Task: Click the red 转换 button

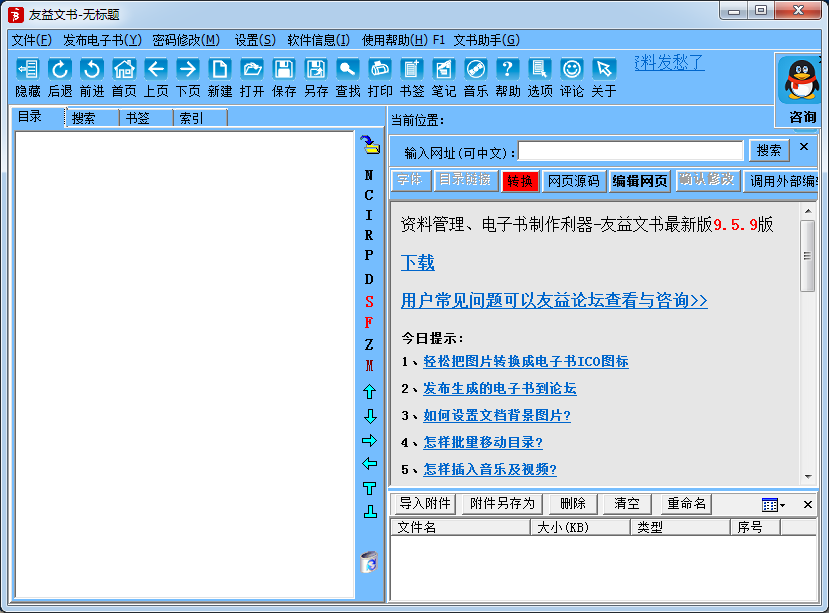Action: [x=520, y=181]
